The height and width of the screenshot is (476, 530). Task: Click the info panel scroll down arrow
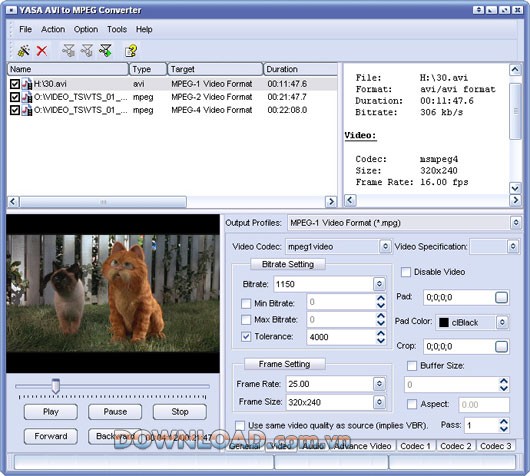[515, 188]
